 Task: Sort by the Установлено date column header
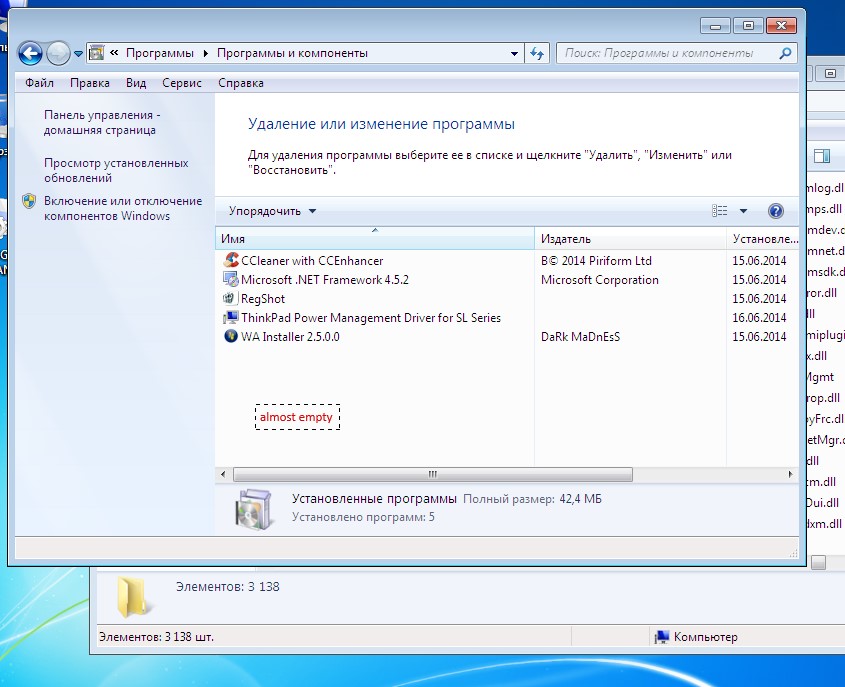[763, 238]
